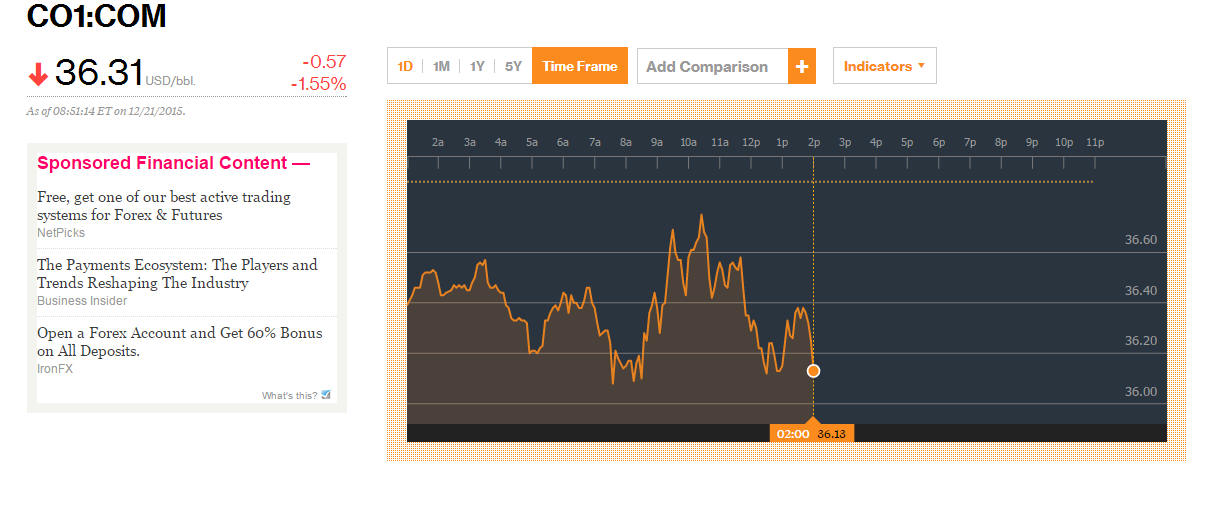Click the orange plus icon beside Add Comparison
The image size is (1210, 505).
click(802, 66)
